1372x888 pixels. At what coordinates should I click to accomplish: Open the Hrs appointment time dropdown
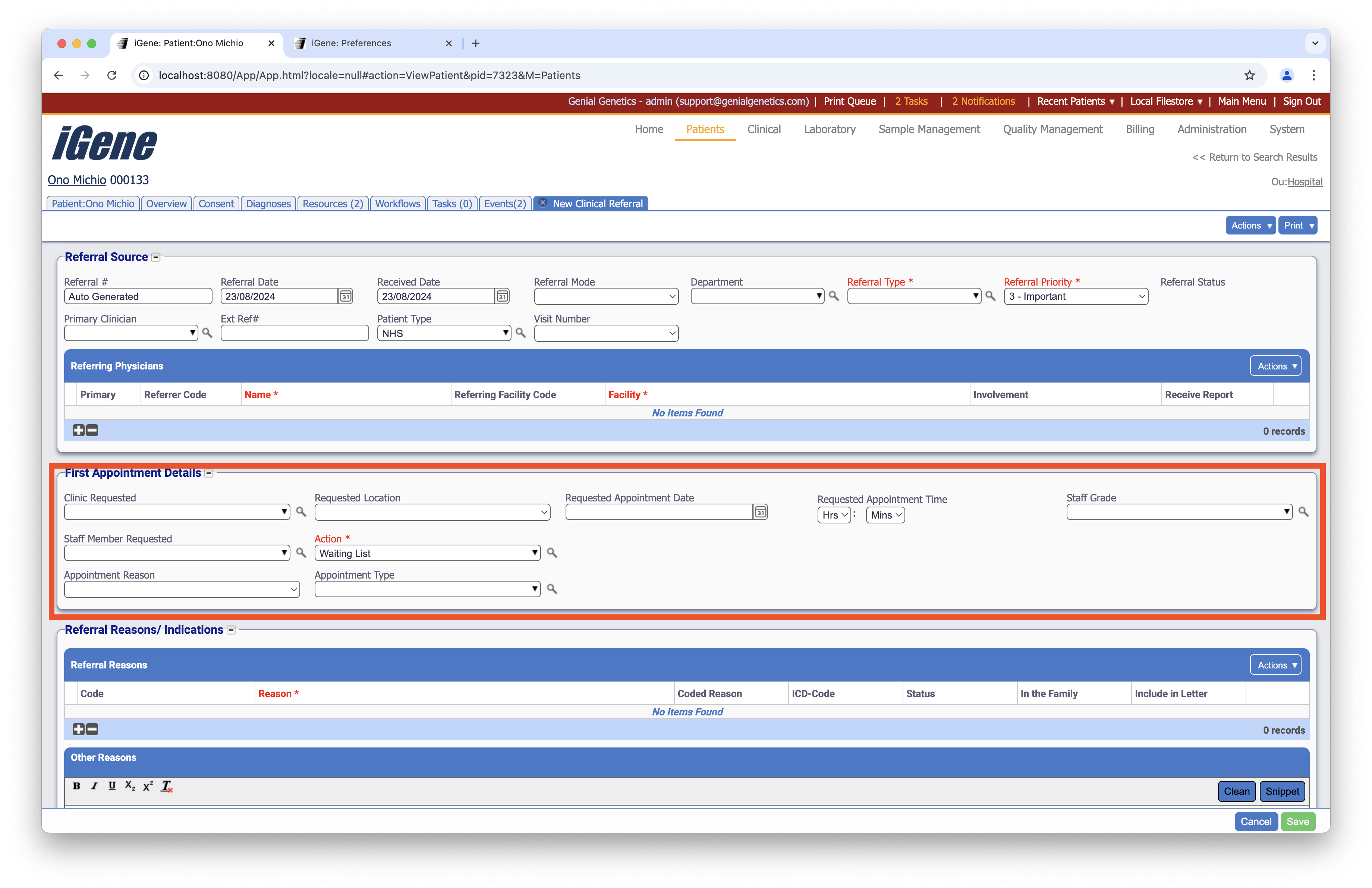click(834, 515)
